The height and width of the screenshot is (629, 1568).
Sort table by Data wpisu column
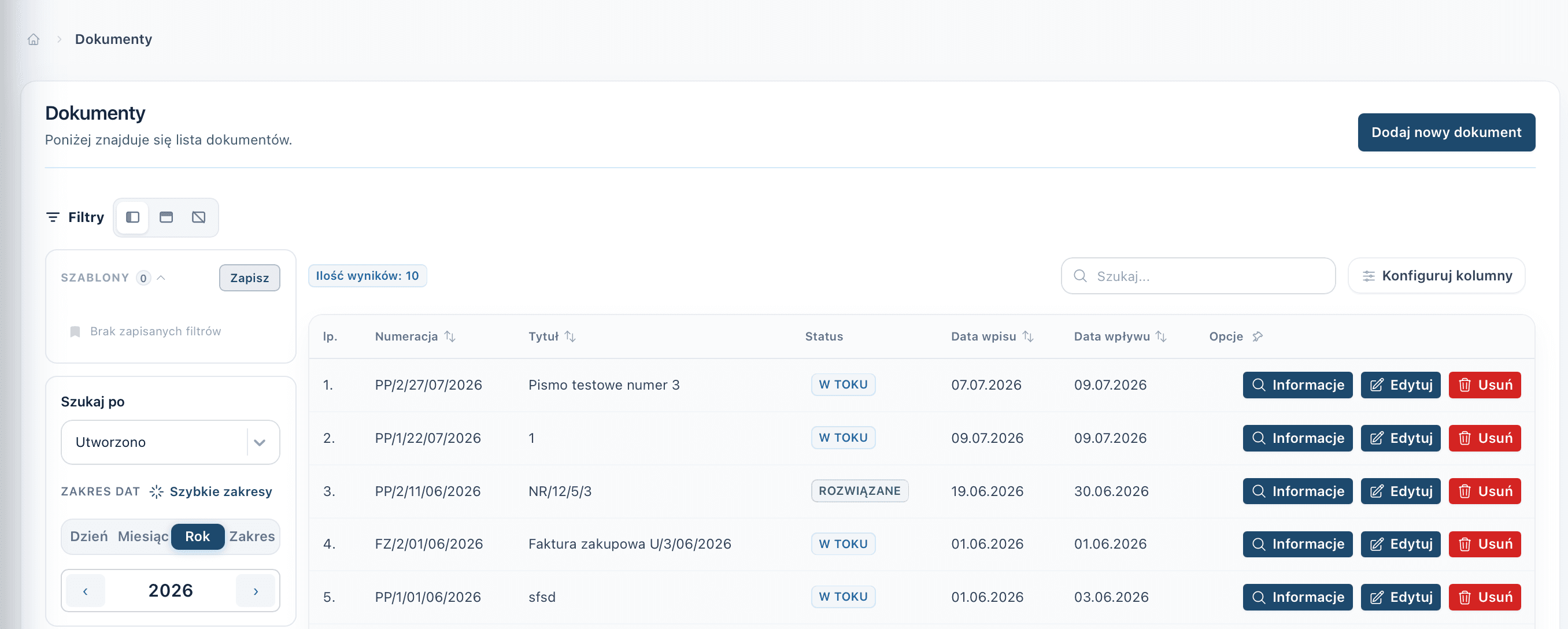(x=1028, y=336)
